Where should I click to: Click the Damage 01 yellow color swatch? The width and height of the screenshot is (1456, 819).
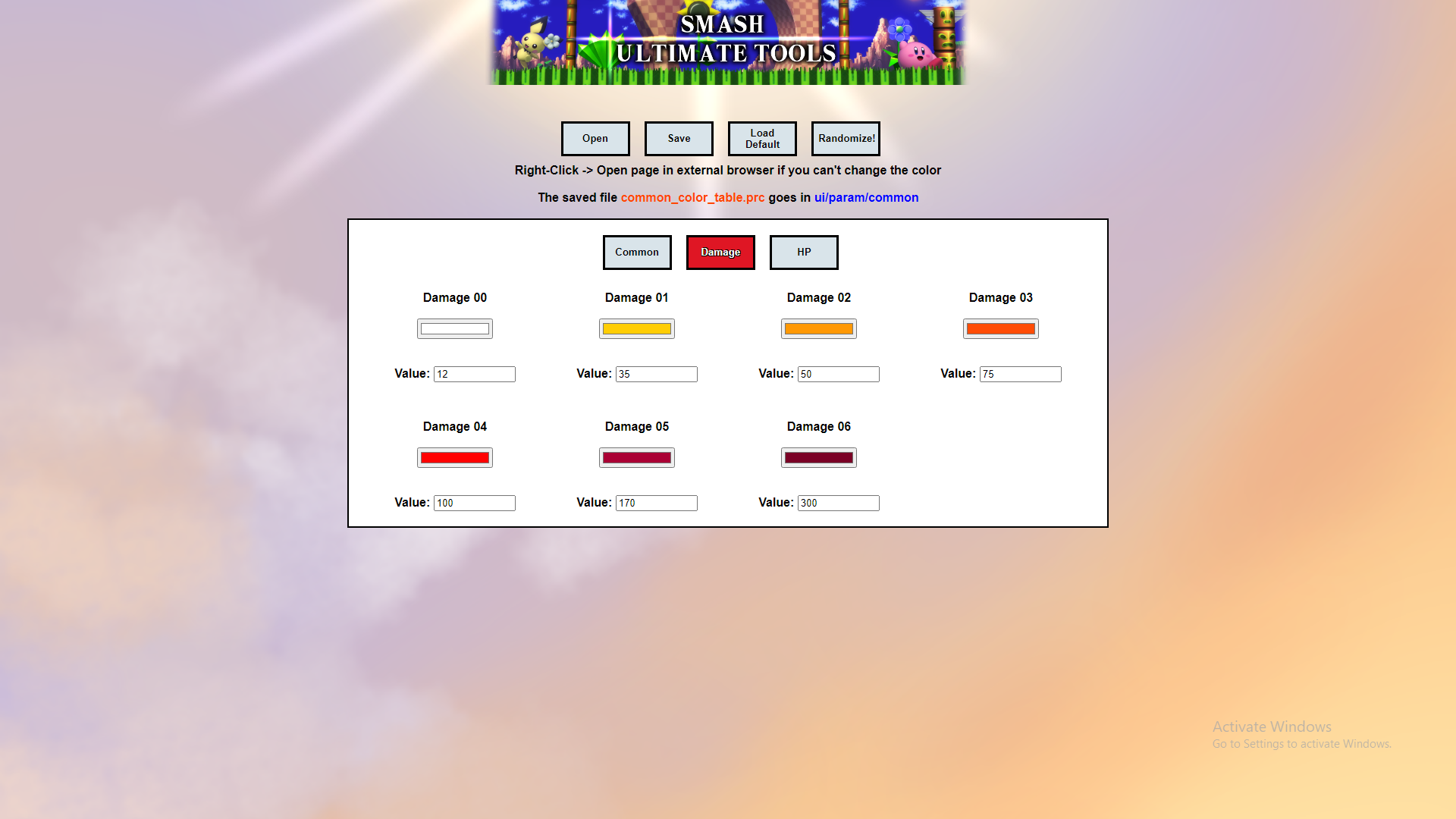click(x=636, y=328)
